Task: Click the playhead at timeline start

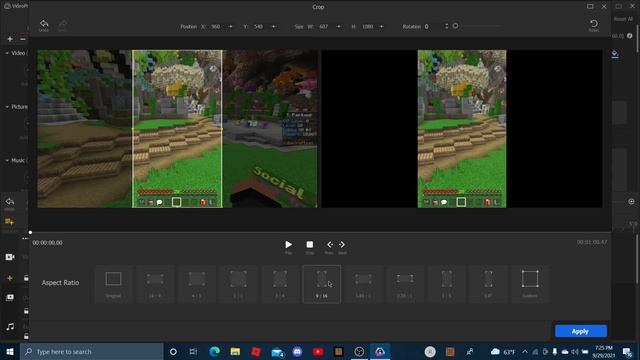Action: pos(30,233)
